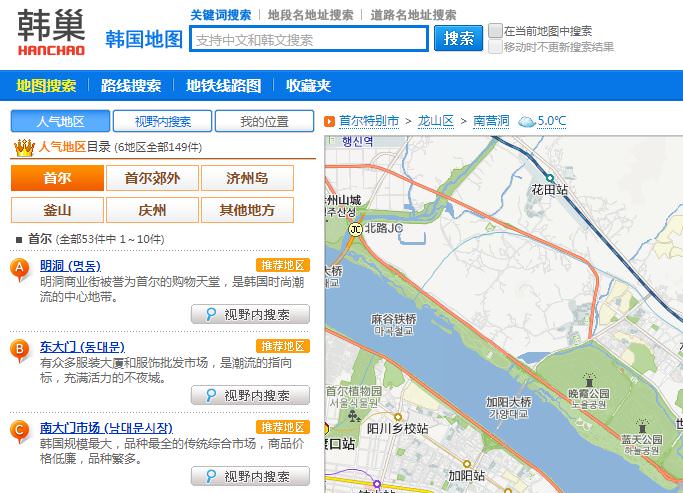
Task: Select the 釜山 region button
Action: [x=57, y=210]
